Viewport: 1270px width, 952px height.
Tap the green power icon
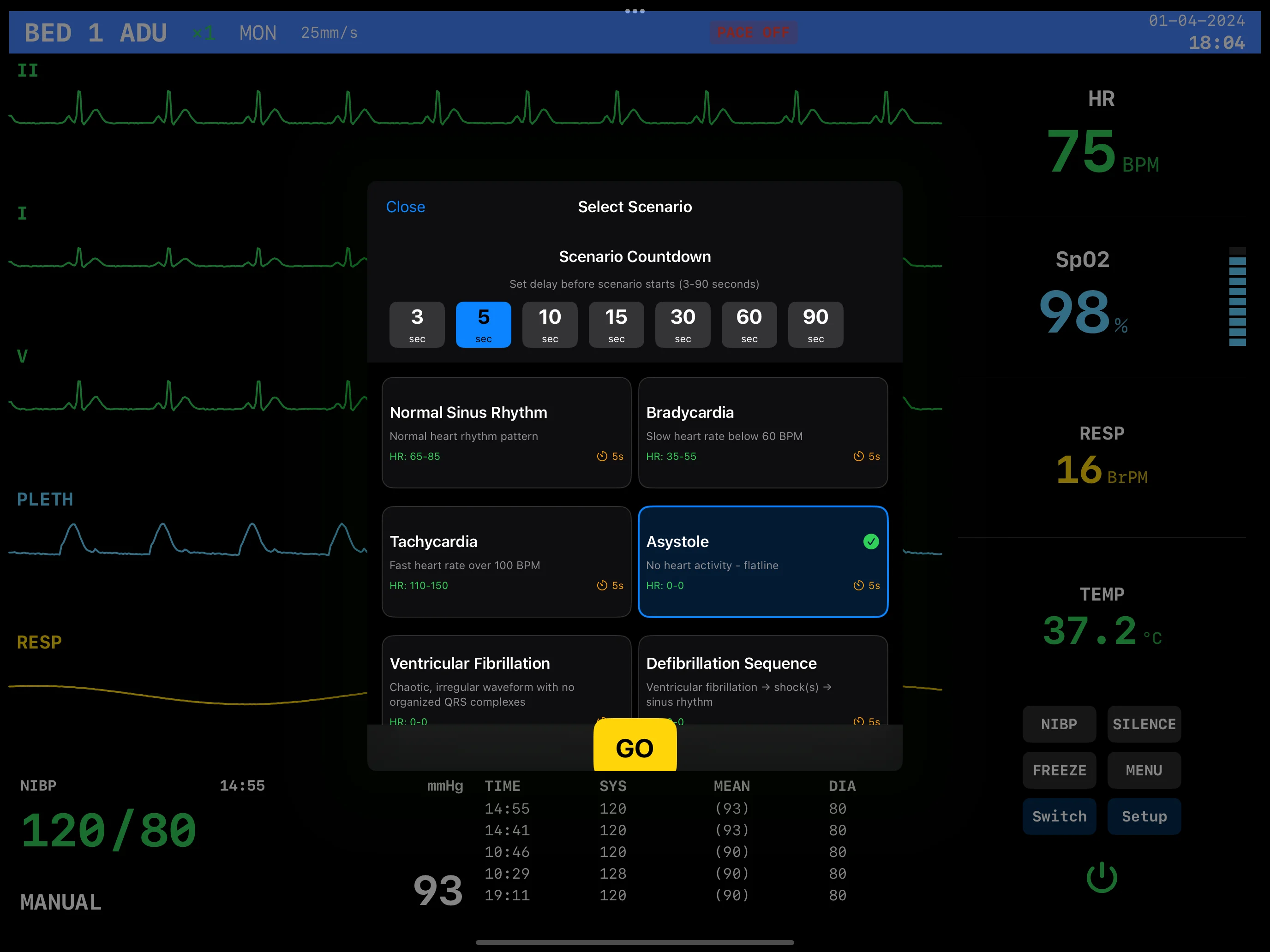(x=1101, y=877)
